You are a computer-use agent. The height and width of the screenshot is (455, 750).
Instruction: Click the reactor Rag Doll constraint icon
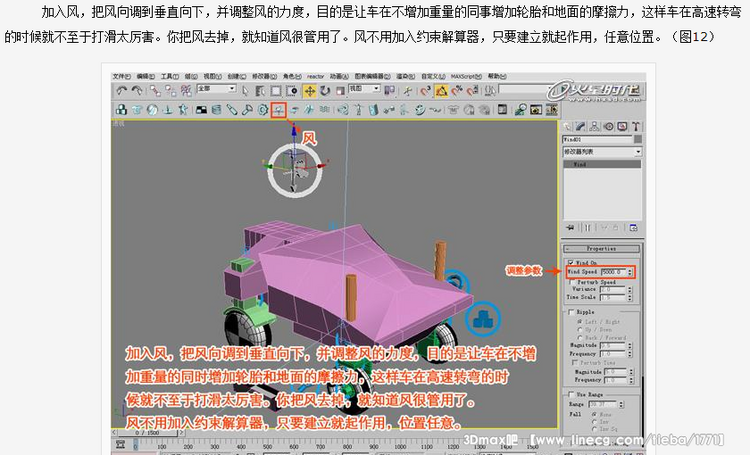(x=358, y=110)
